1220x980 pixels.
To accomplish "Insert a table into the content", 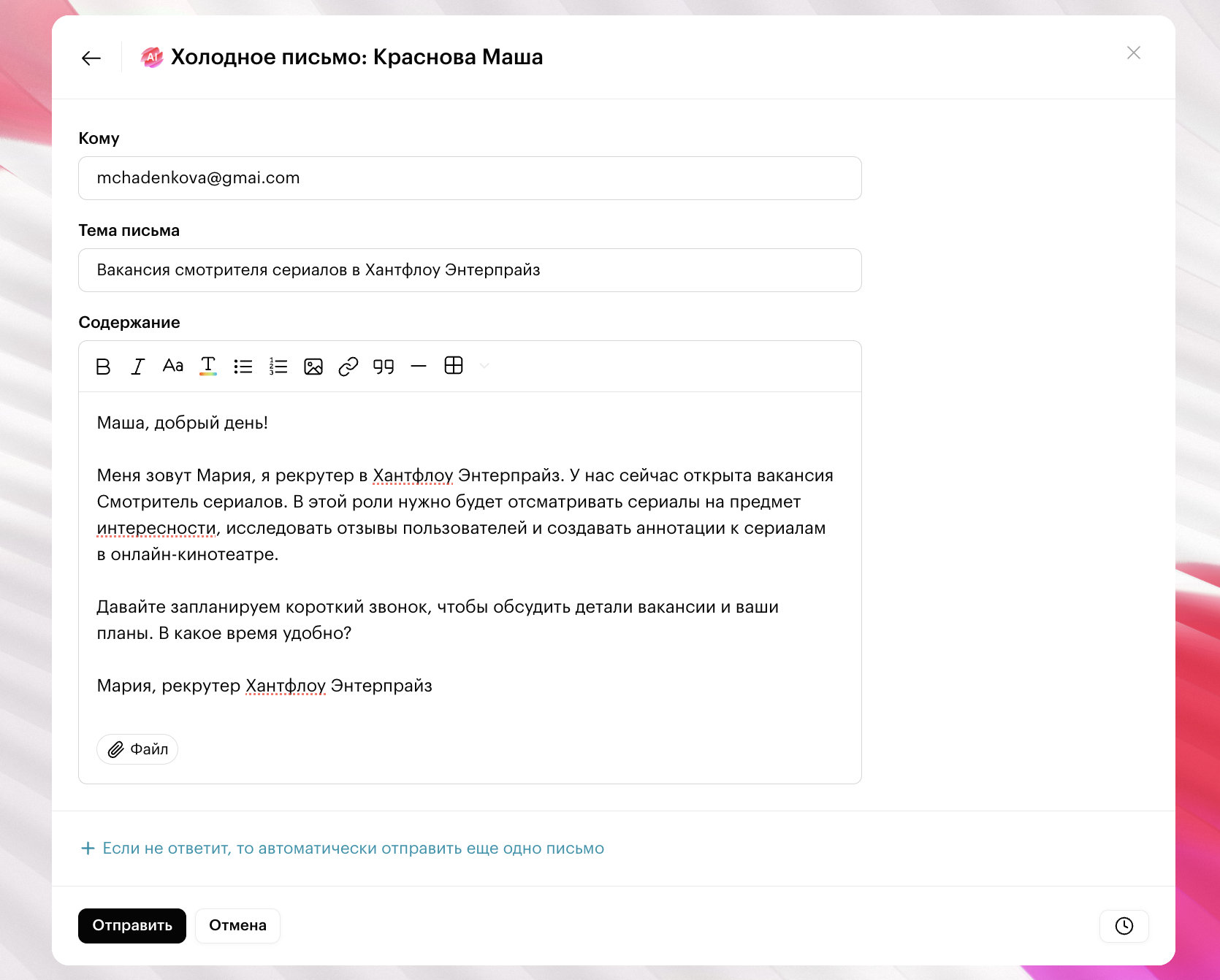I will click(x=454, y=366).
